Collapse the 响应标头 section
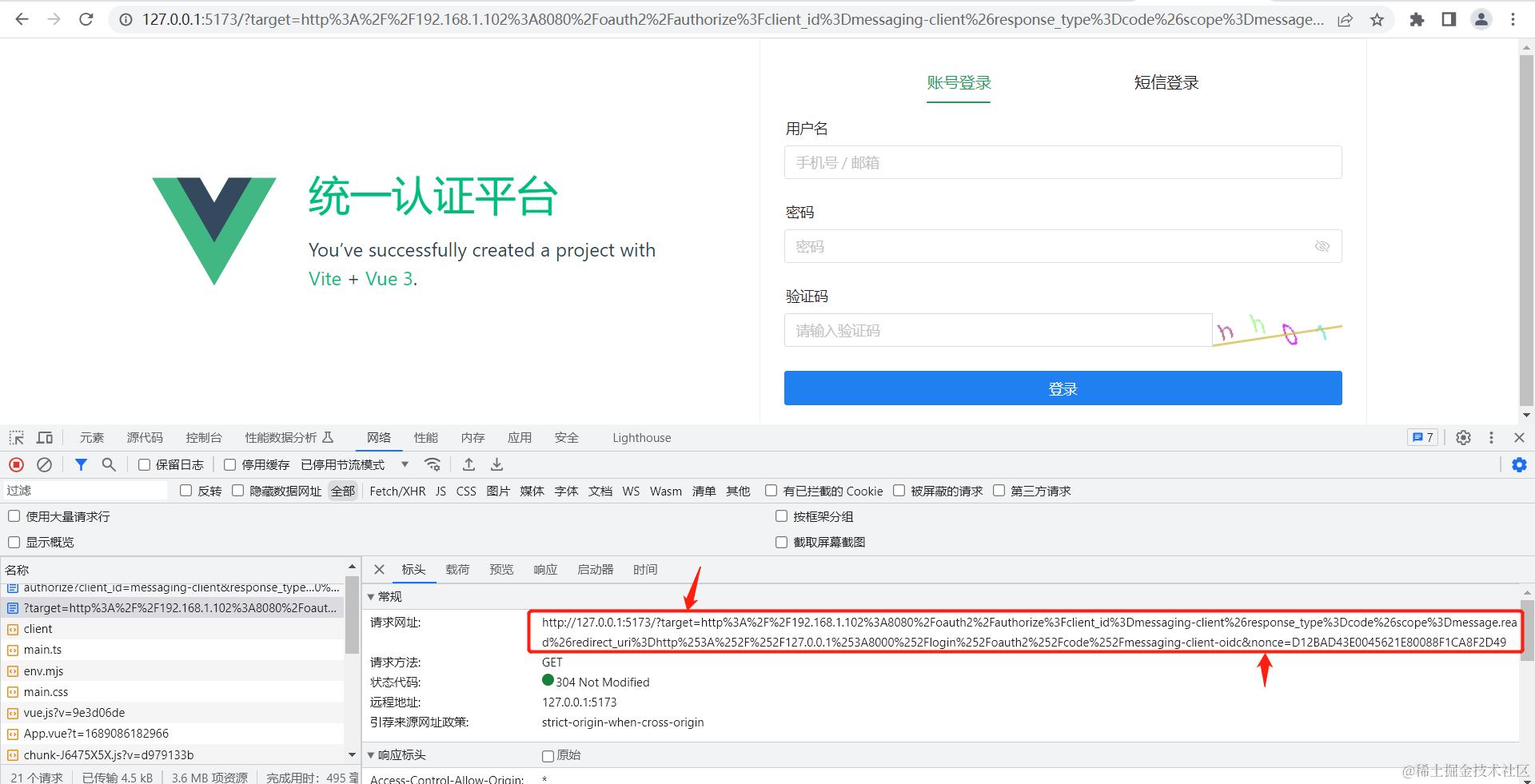This screenshot has height=784, width=1535. point(370,755)
